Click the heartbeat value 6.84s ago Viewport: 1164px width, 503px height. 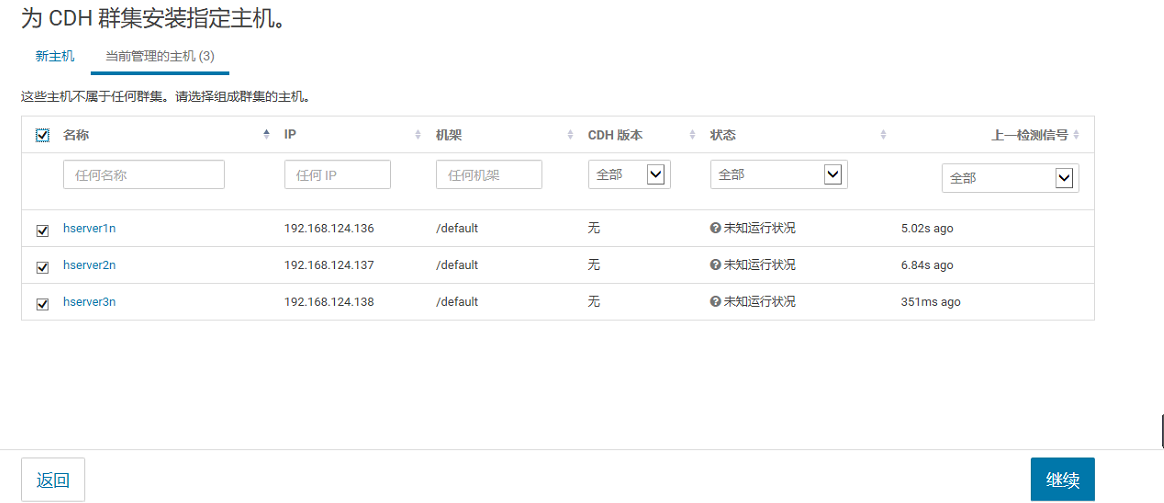tap(926, 265)
